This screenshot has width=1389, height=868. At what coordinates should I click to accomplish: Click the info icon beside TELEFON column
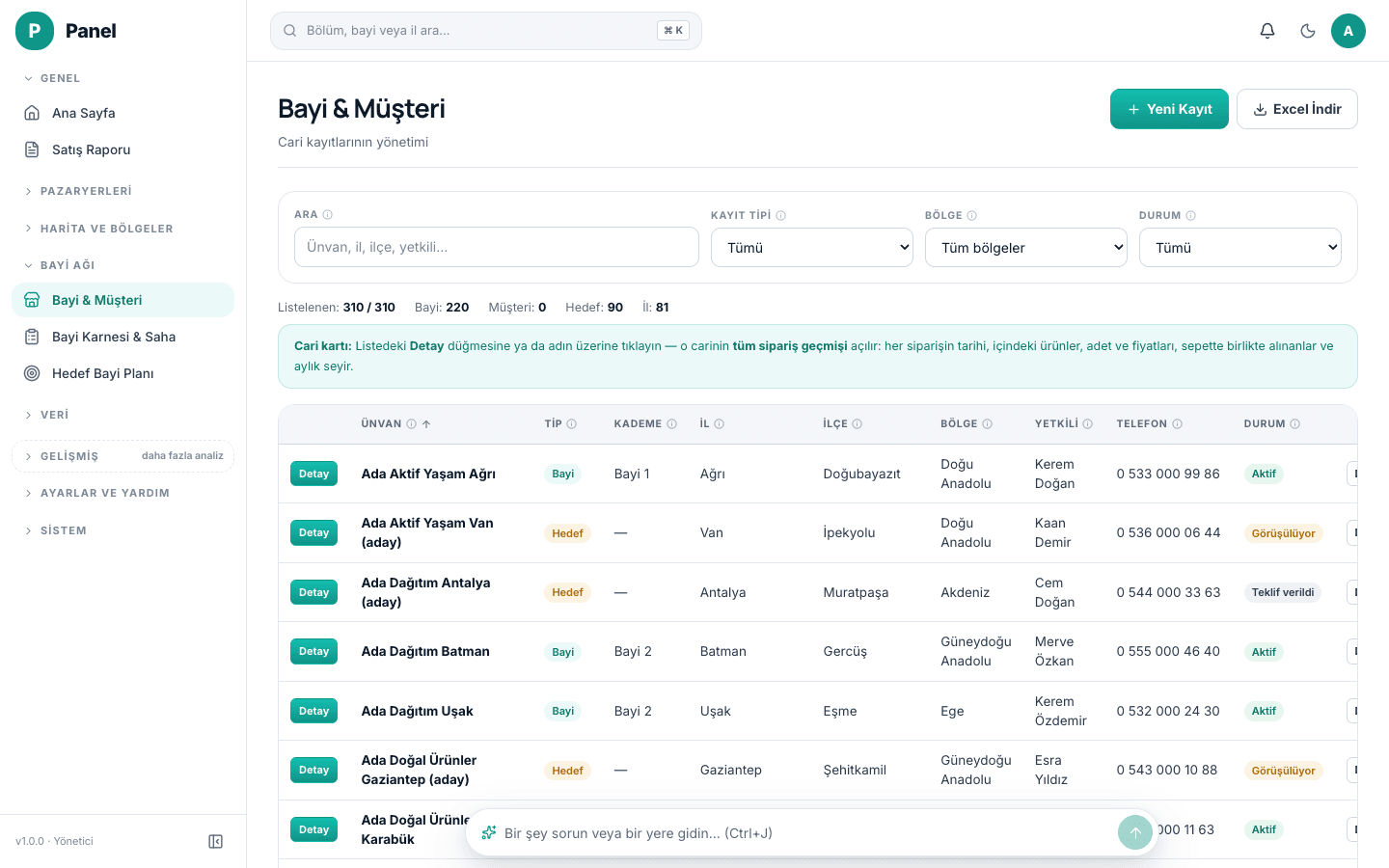coord(1178,423)
